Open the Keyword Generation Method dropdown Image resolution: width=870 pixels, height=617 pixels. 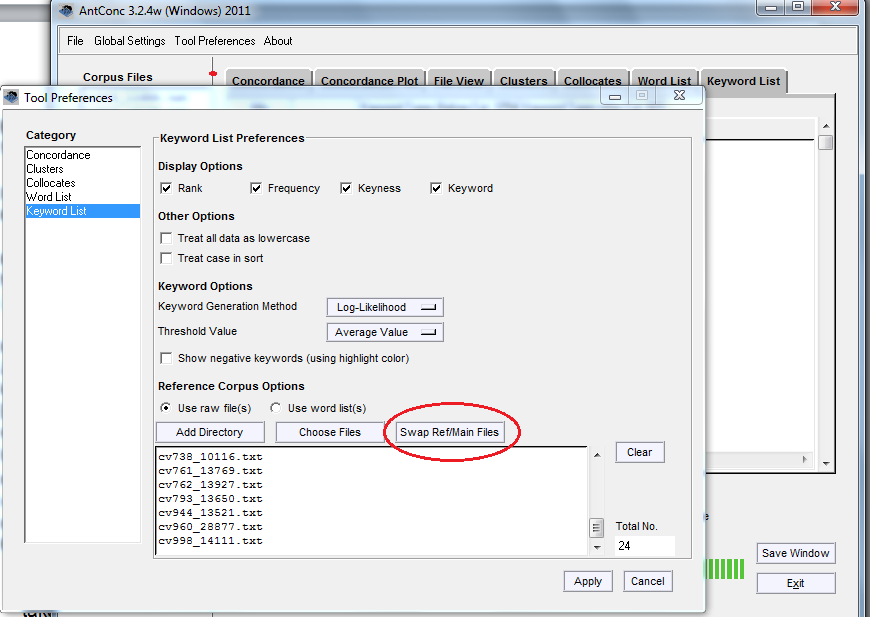tap(384, 307)
